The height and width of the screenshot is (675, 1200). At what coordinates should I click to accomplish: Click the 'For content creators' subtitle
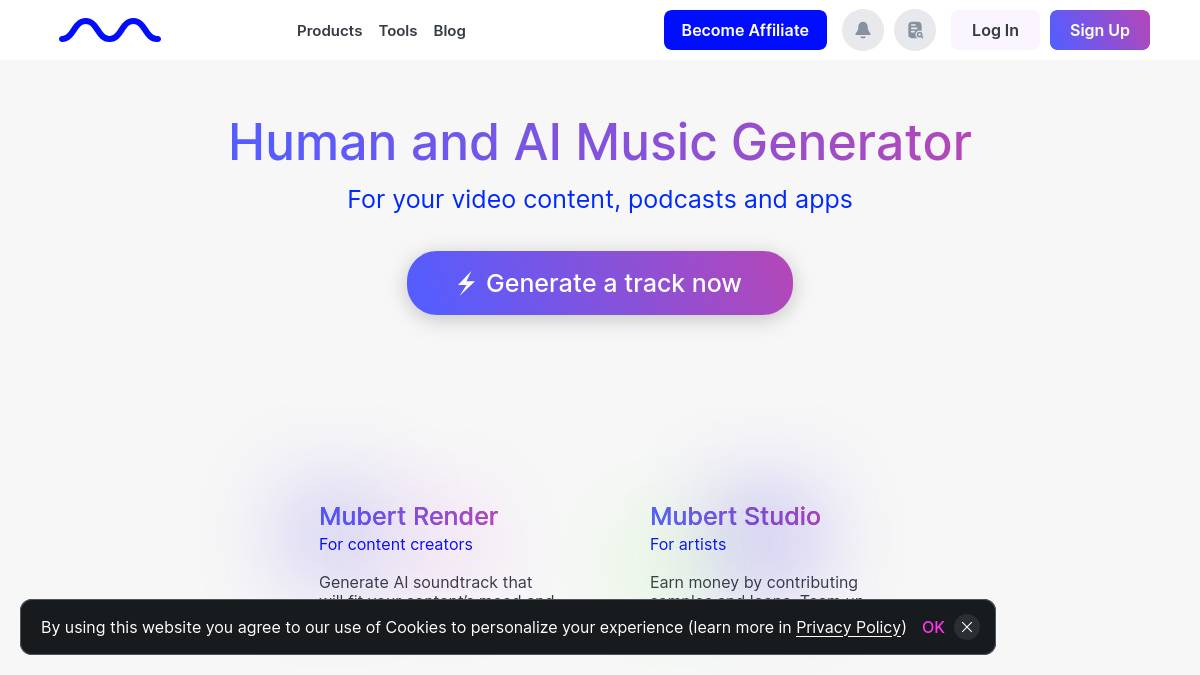point(395,544)
